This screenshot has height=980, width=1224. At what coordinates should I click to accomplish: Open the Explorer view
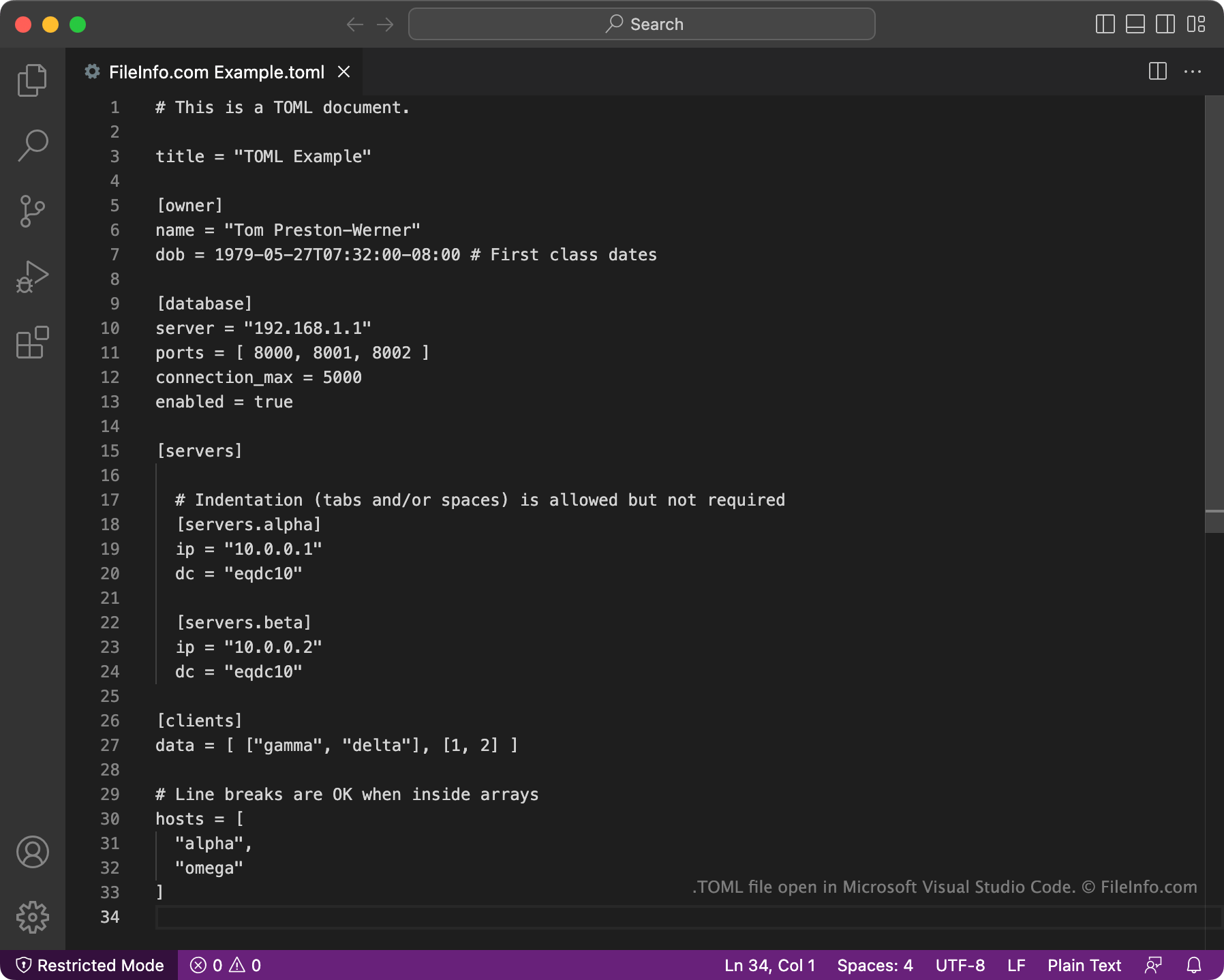[x=32, y=79]
